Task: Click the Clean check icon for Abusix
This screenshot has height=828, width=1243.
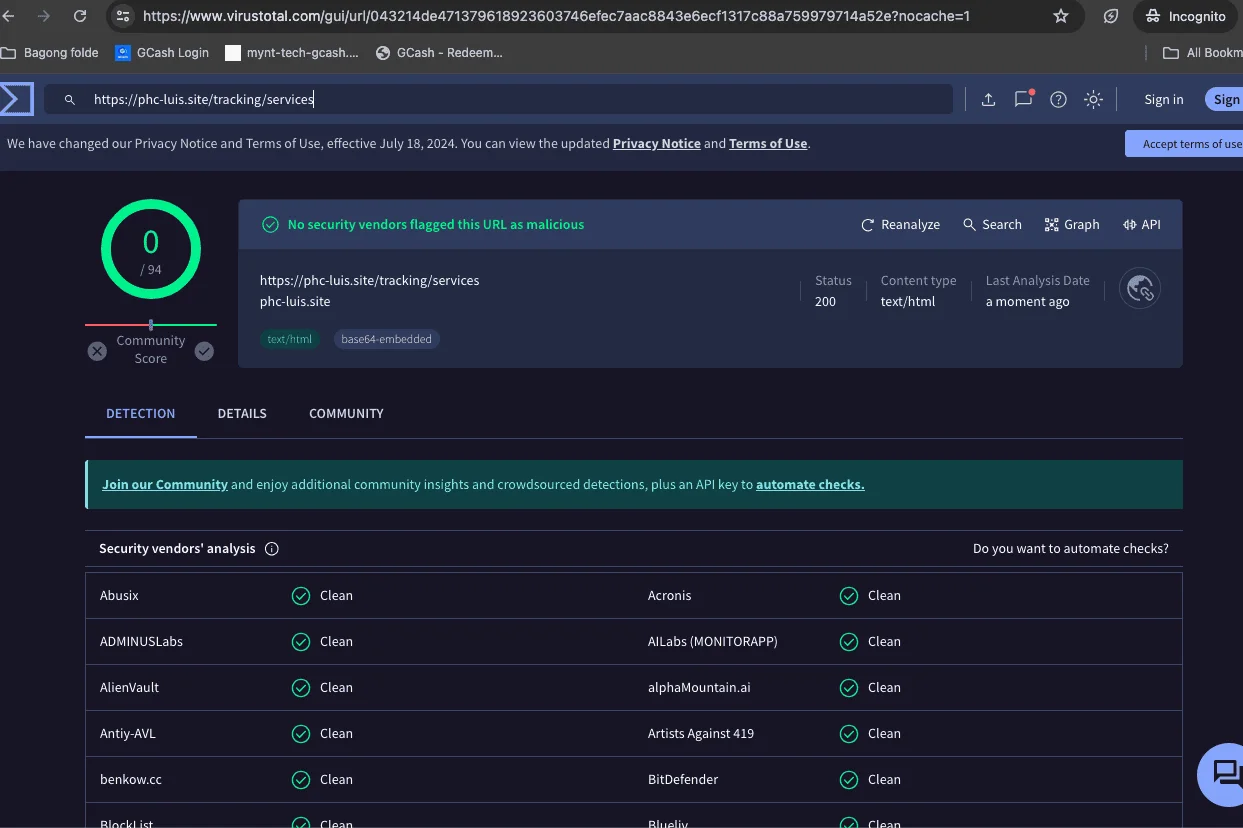Action: point(301,596)
